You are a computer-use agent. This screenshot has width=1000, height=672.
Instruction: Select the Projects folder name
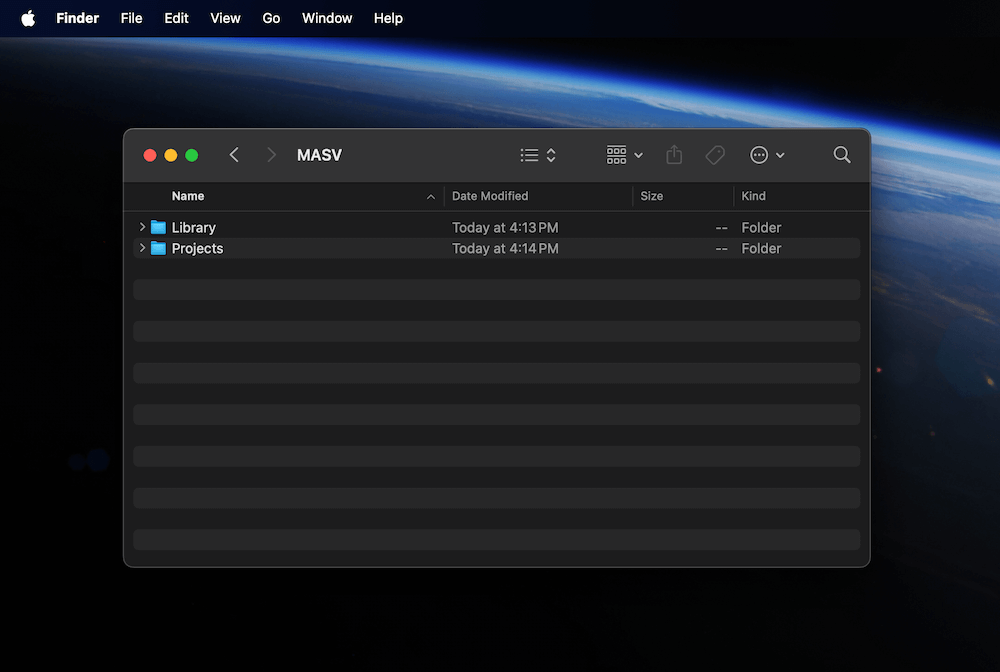click(197, 249)
